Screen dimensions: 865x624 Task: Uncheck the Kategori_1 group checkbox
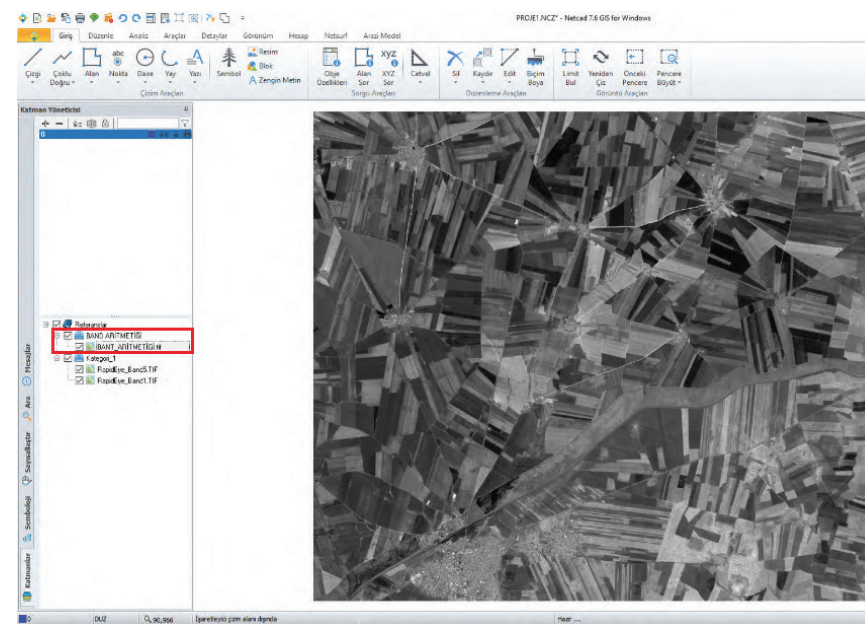tap(67, 358)
